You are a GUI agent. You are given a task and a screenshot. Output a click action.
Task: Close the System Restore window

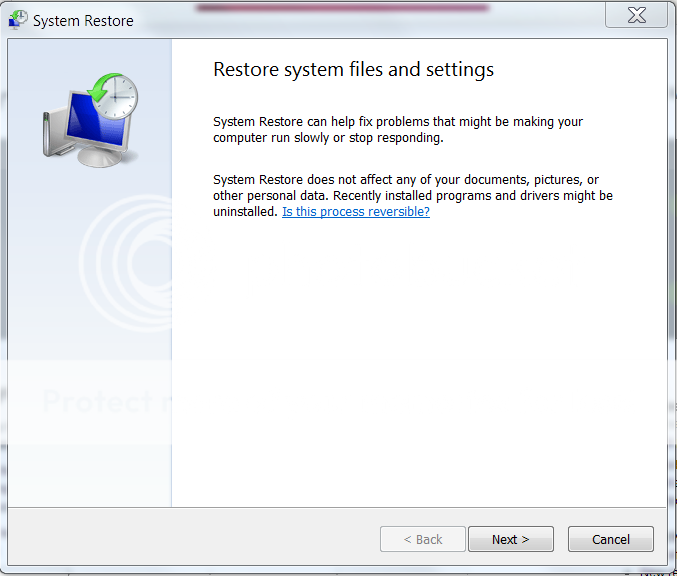[636, 15]
